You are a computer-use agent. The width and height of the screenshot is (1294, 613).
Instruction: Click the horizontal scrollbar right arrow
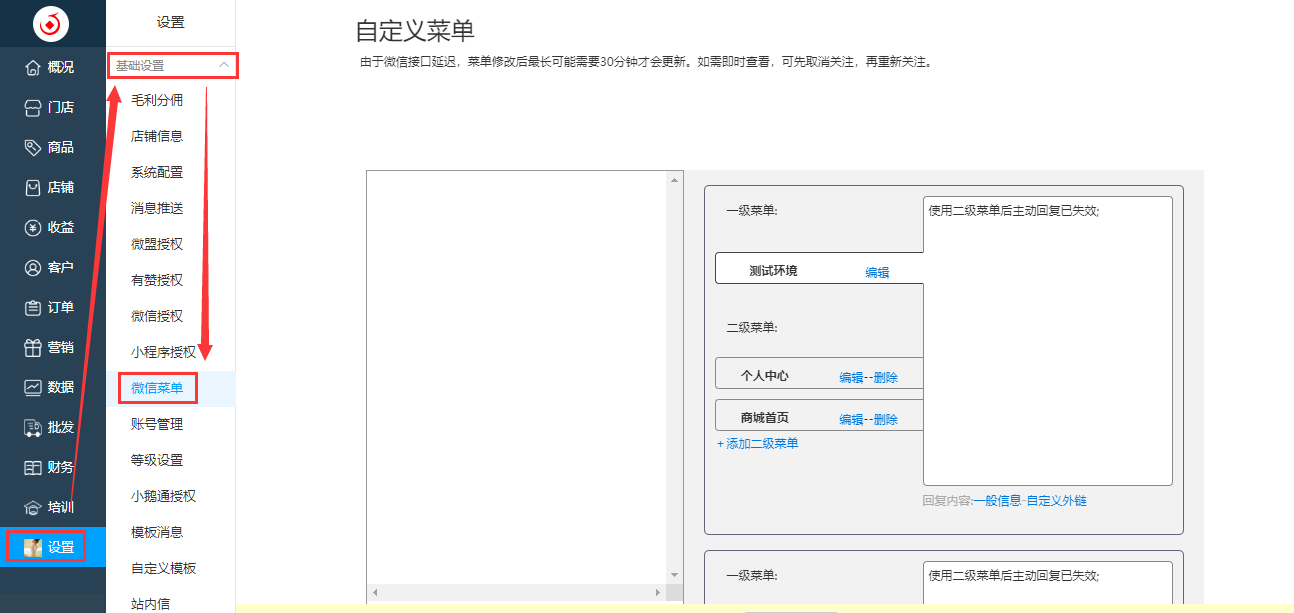657,593
